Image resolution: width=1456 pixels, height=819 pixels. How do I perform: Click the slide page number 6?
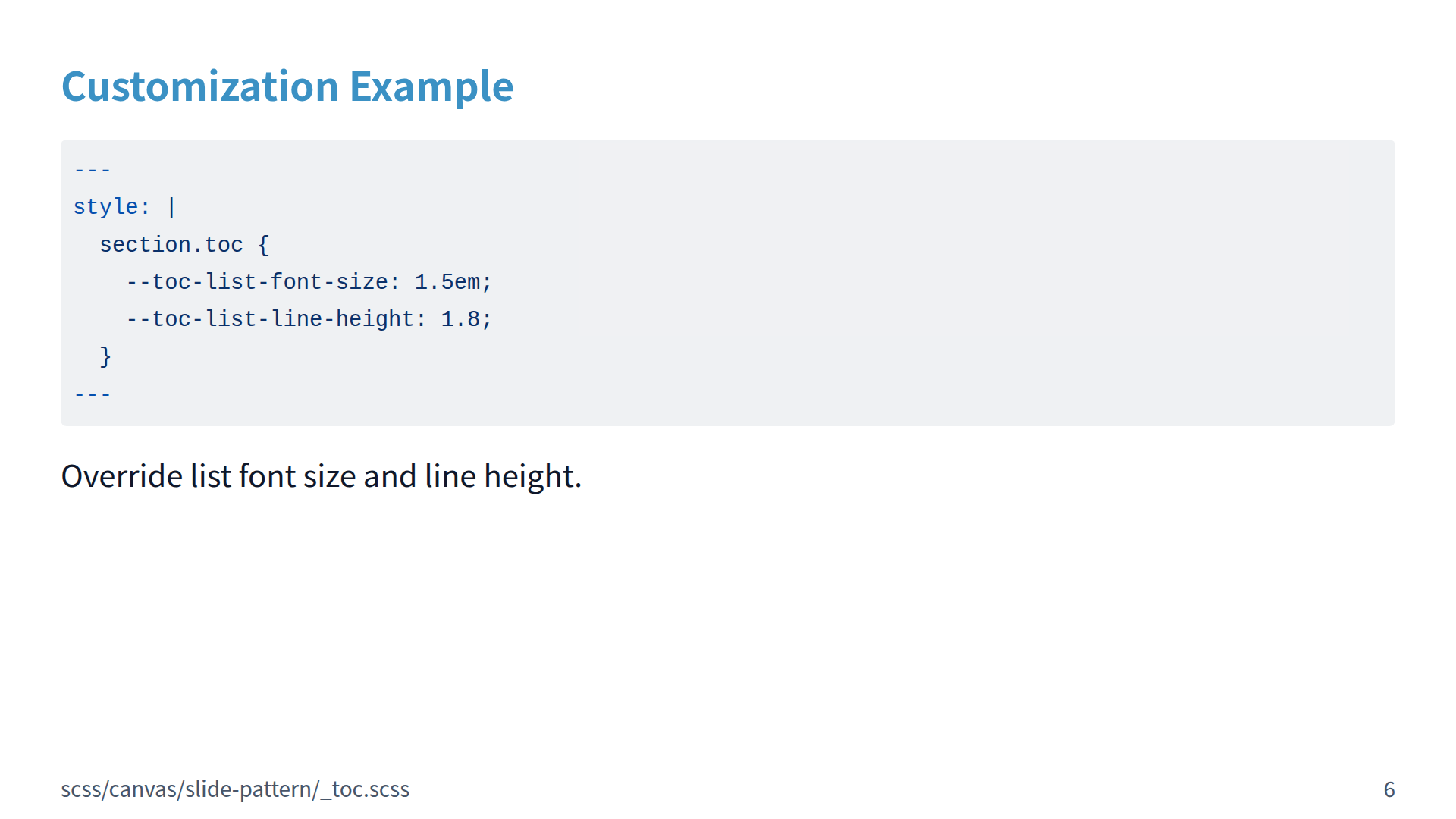[x=1389, y=789]
